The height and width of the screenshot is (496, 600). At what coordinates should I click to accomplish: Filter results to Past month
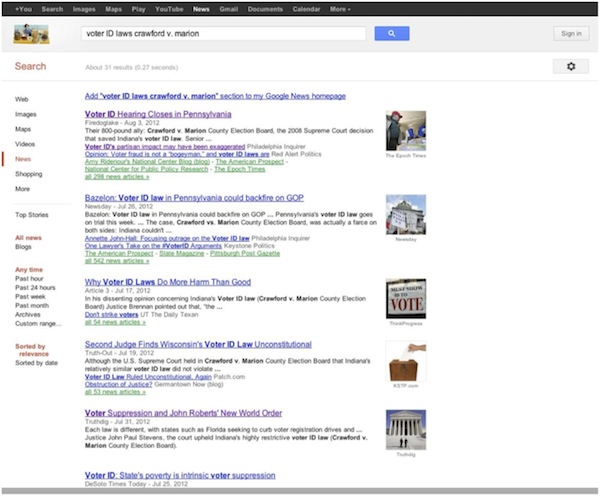tap(32, 305)
